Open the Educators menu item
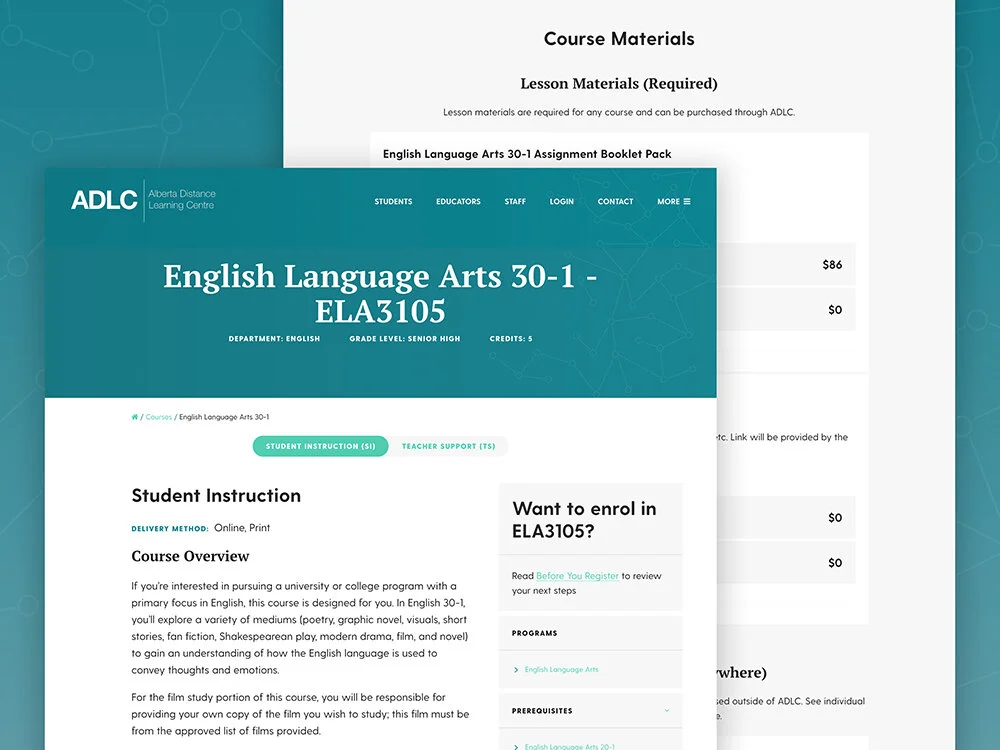1000x750 pixels. [458, 202]
